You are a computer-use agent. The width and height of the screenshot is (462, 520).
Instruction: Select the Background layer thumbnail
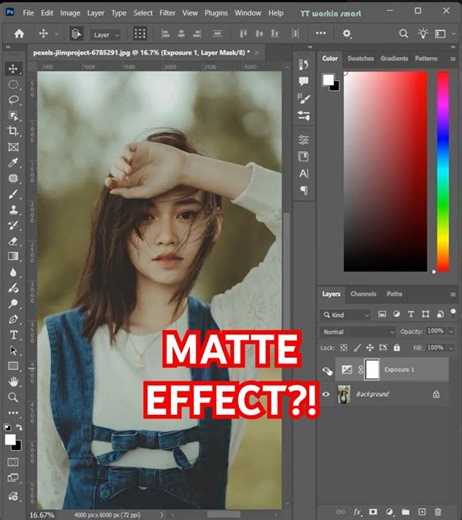click(x=344, y=394)
